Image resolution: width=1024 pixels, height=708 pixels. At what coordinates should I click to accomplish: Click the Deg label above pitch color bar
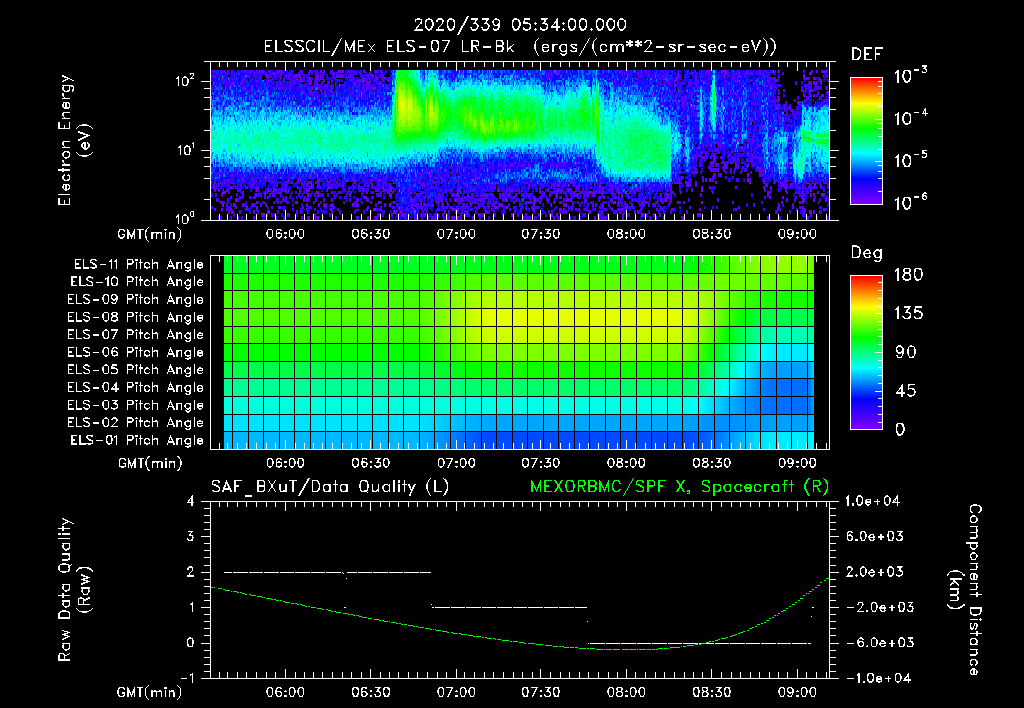click(x=867, y=253)
